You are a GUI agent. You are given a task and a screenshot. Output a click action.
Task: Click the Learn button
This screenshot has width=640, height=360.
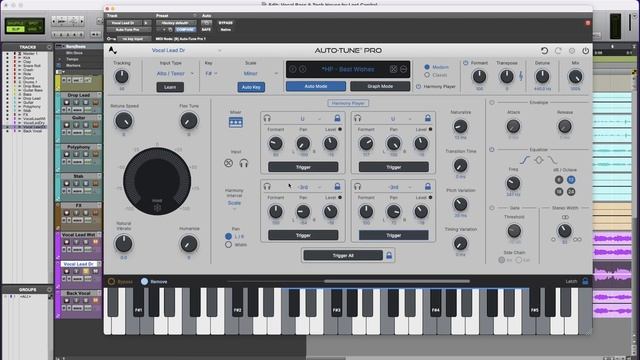[x=170, y=87]
